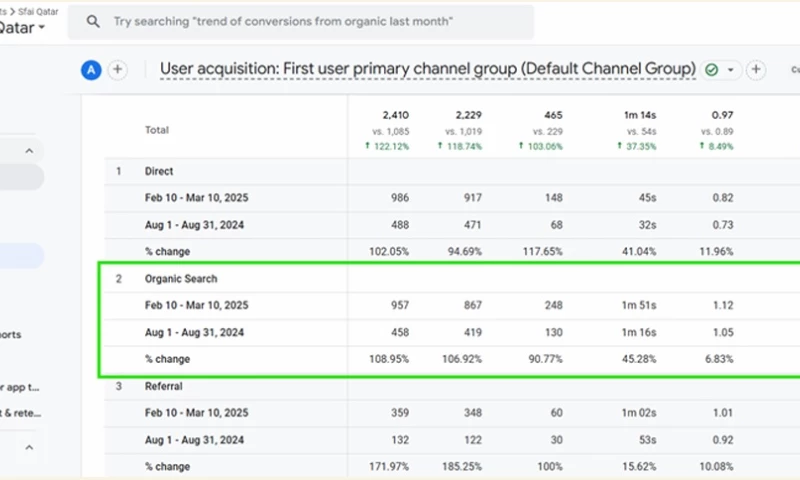Focus the search field with conversions placeholder
The image size is (800, 480).
pyautogui.click(x=301, y=22)
